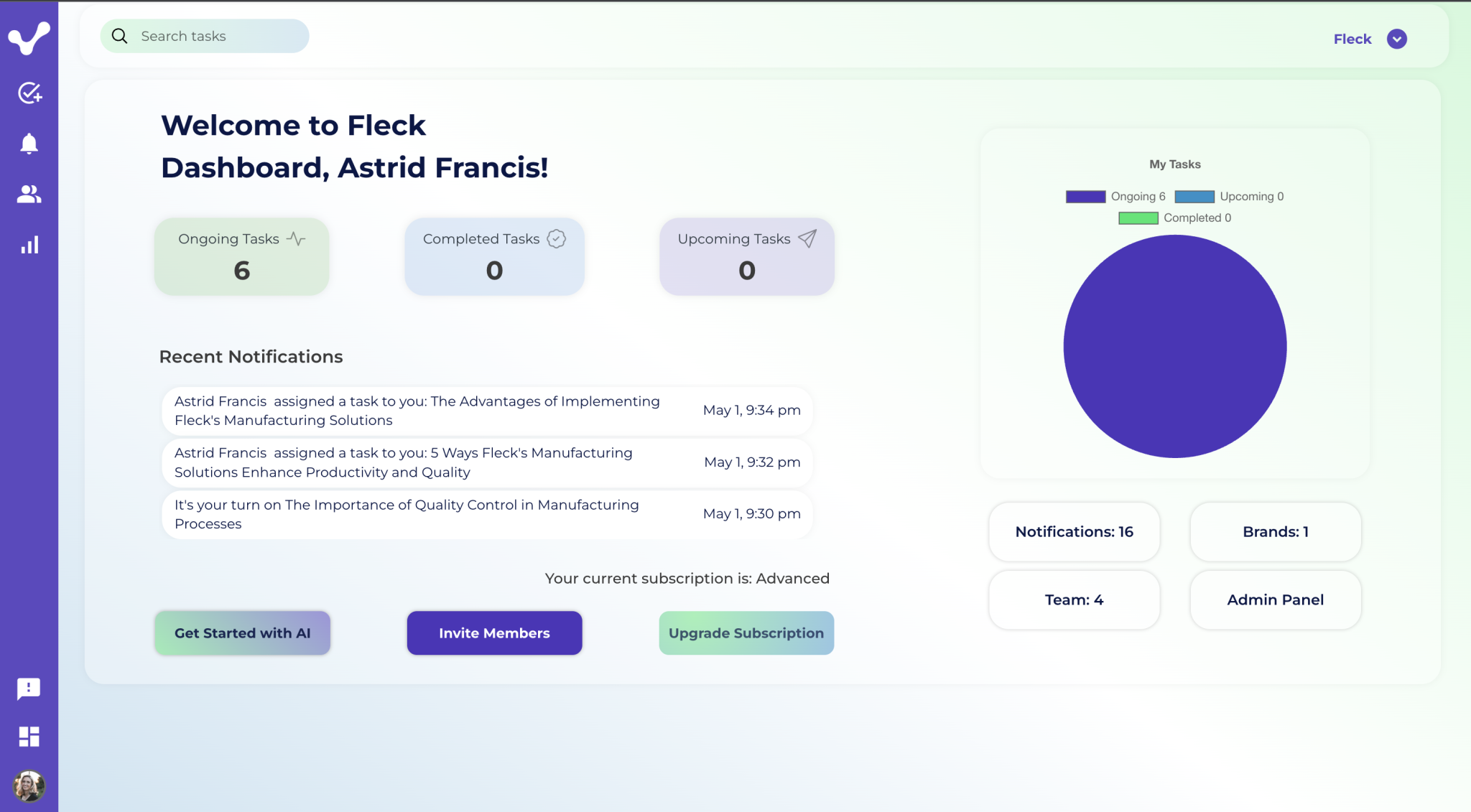Screen dimensions: 1471x812
Task: Open the Quality Control turn notification
Action: pyautogui.click(x=487, y=514)
